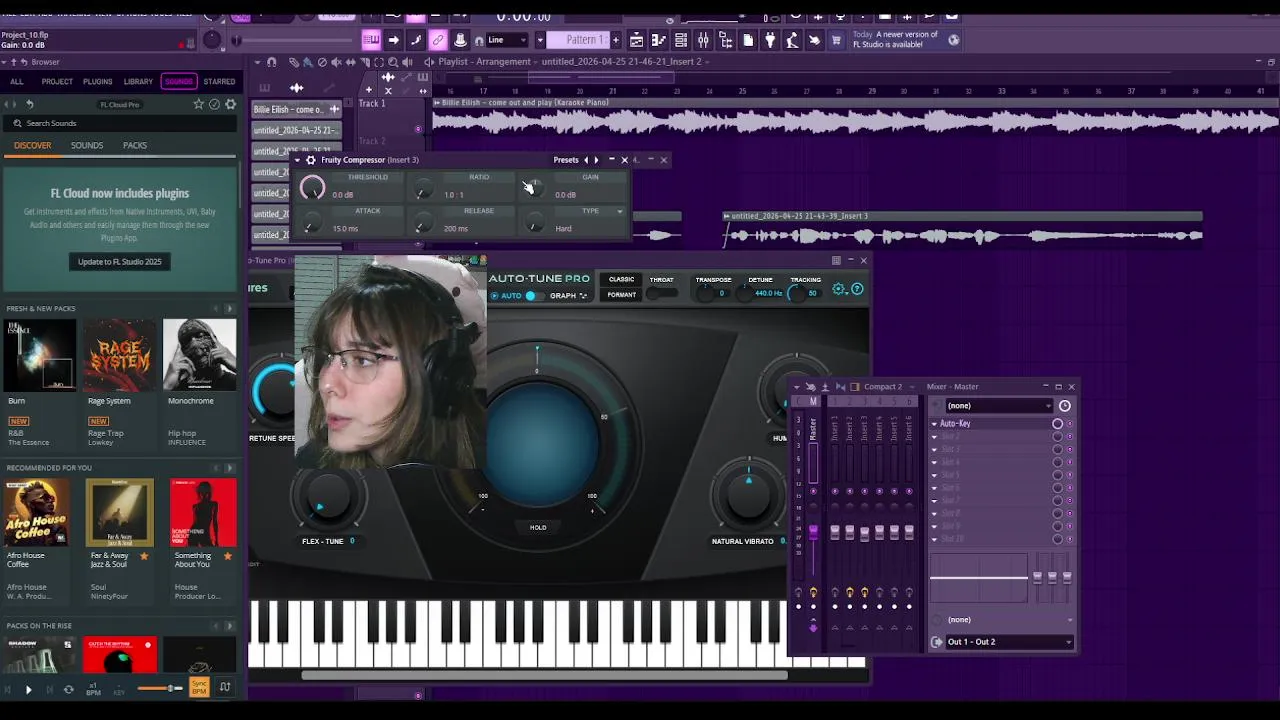Select the playlist mute tool
1280x720 pixels.
pos(336,62)
